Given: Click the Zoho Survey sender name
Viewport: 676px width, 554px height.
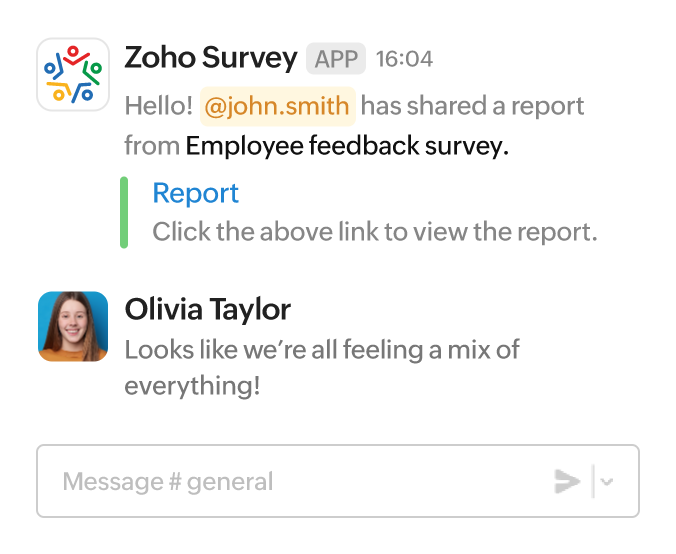Looking at the screenshot, I should pyautogui.click(x=210, y=59).
